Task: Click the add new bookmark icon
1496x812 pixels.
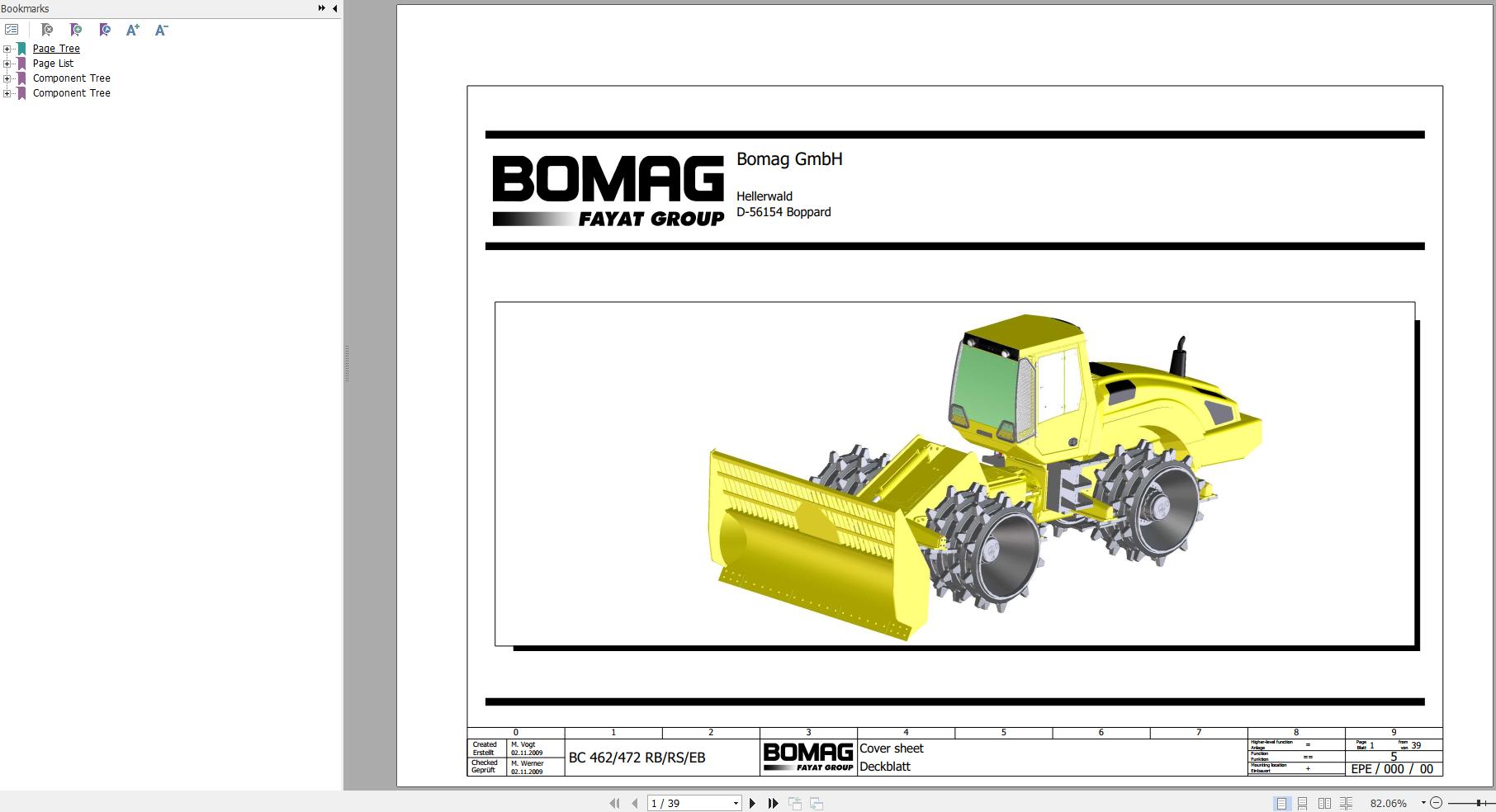Action: coord(76,30)
